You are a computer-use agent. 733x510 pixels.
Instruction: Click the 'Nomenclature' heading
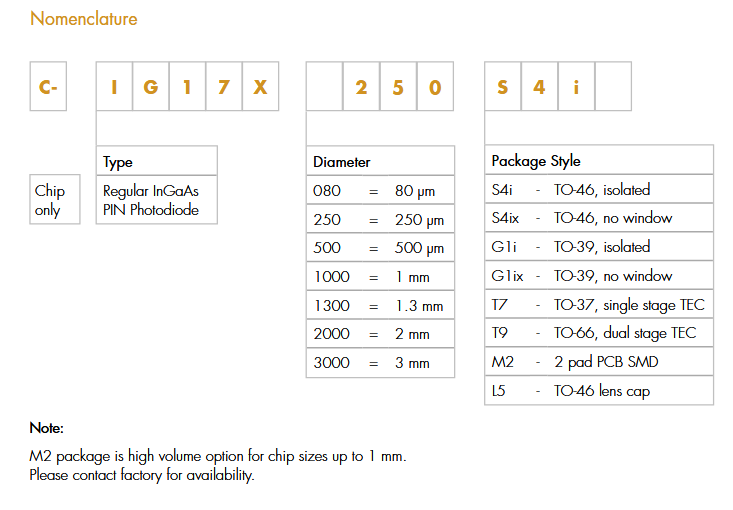tap(84, 19)
